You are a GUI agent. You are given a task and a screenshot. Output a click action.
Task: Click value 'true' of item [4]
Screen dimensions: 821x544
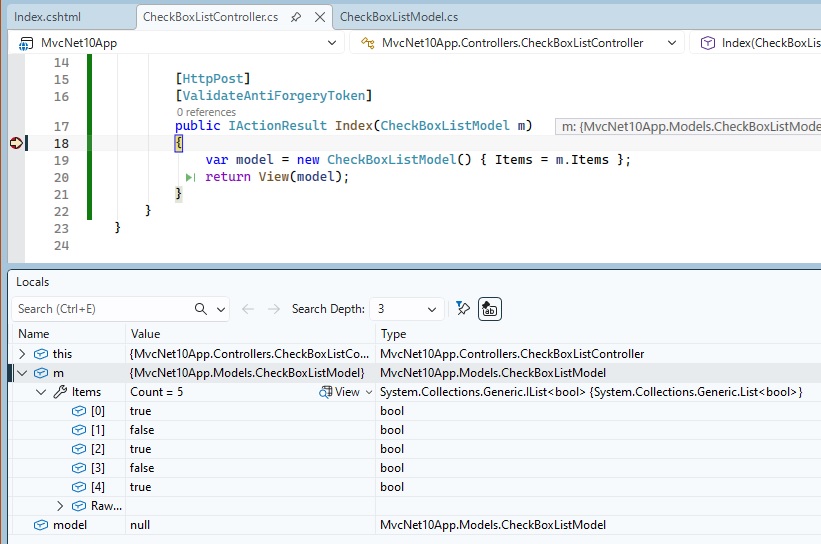[140, 487]
